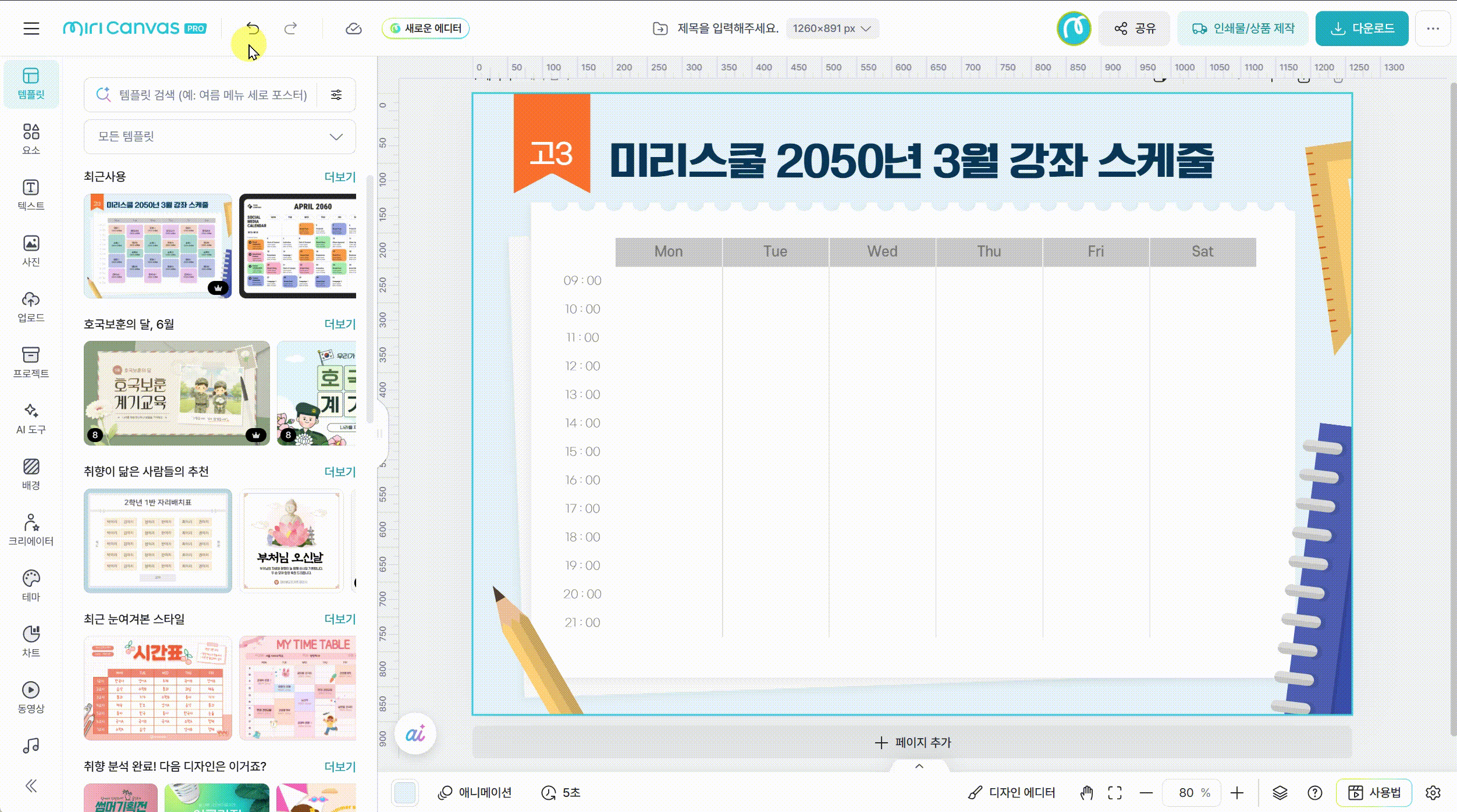Click the 디자인 에디터 button

point(1011,793)
